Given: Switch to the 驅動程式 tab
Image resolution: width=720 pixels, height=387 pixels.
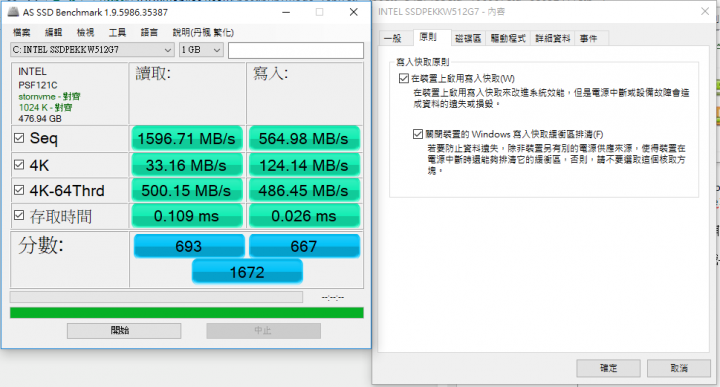Looking at the screenshot, I should 508,39.
